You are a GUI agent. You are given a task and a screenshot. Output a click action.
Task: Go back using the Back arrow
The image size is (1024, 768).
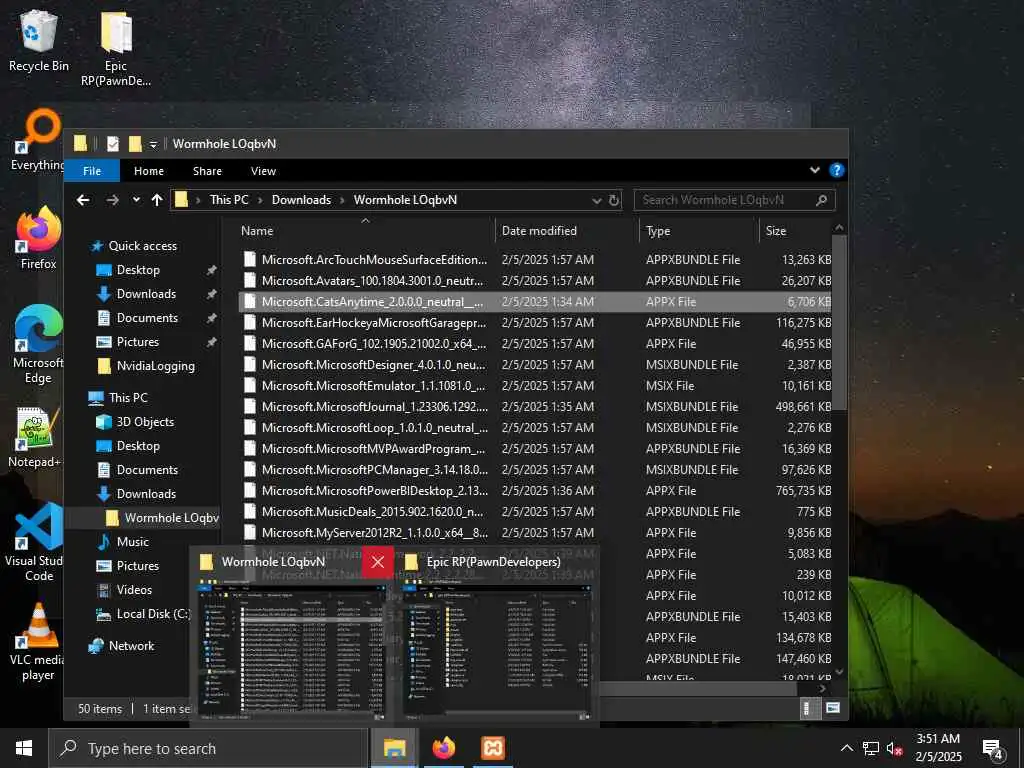click(83, 200)
